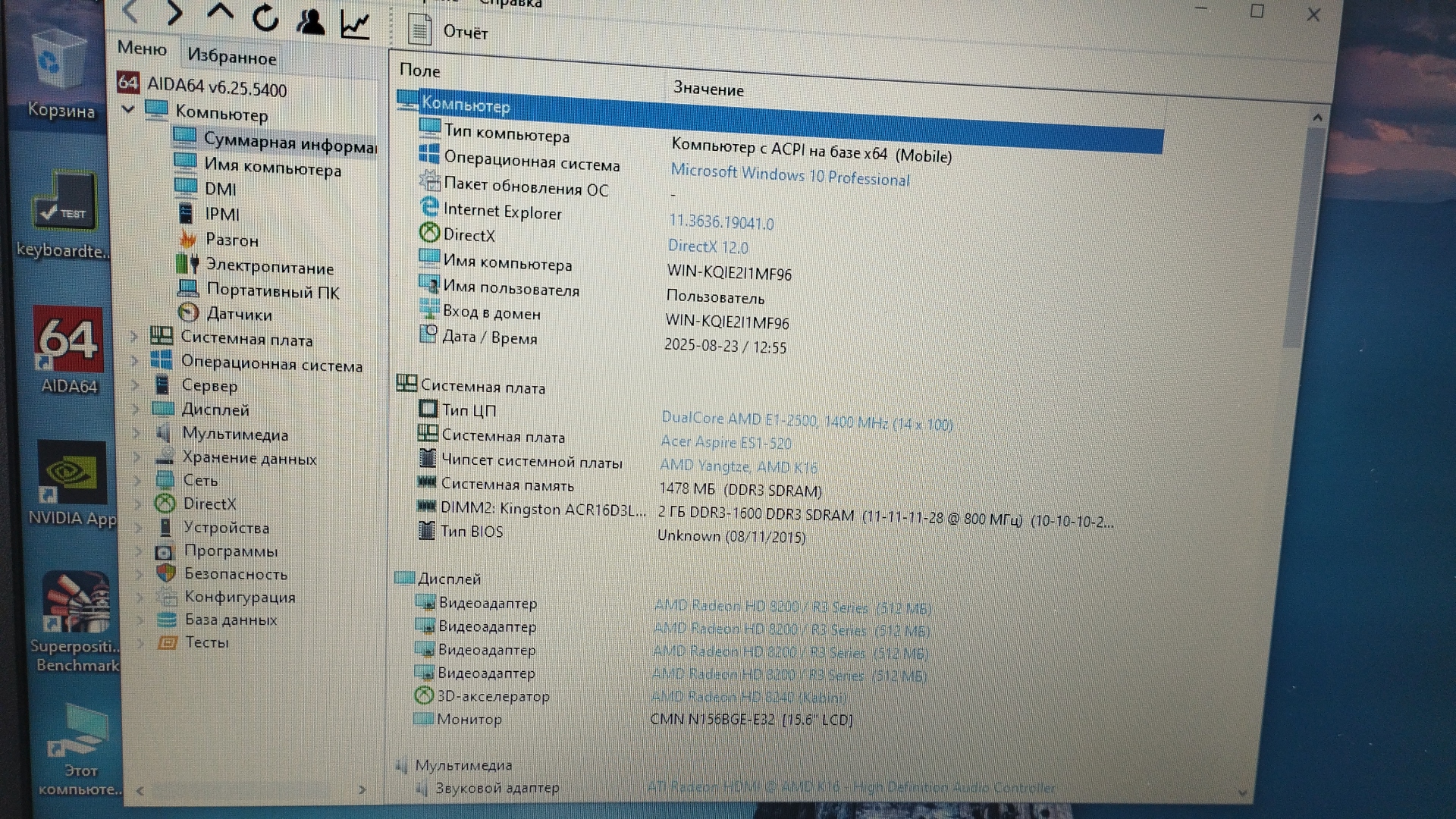Click the Отчёт report icon

pyautogui.click(x=419, y=30)
